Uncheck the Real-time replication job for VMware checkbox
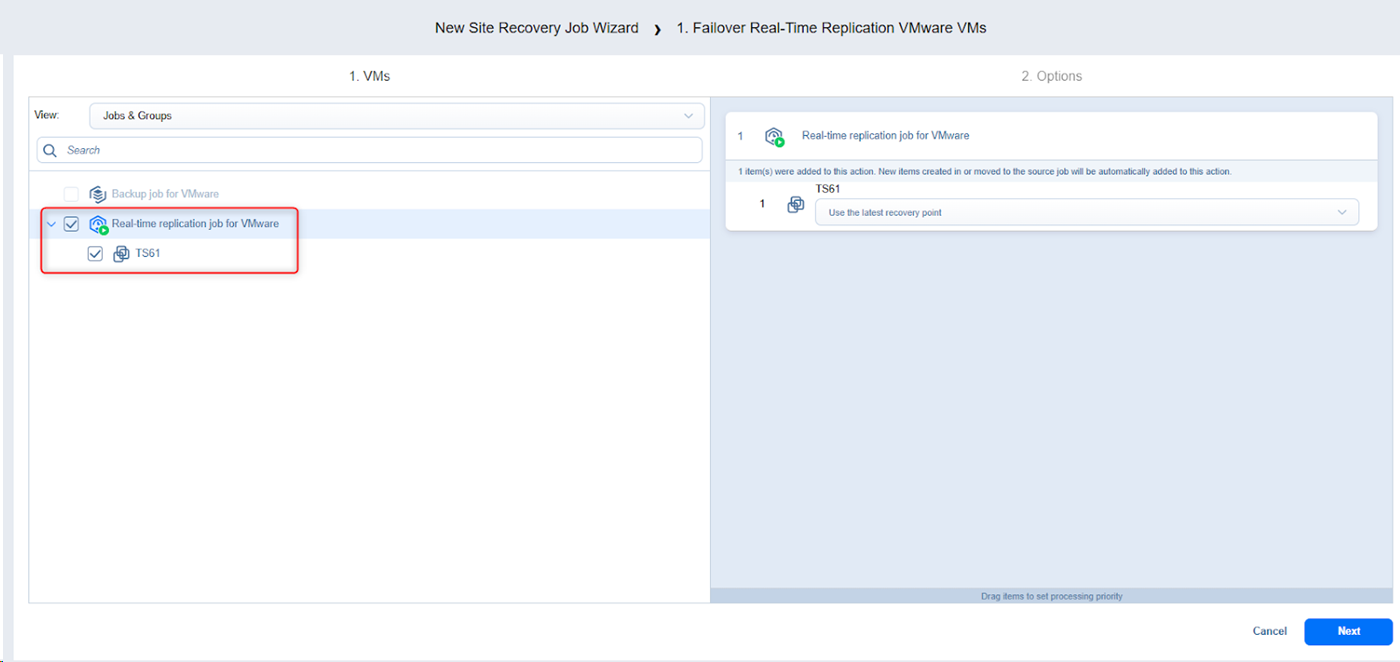Viewport: 1400px width, 662px height. pyautogui.click(x=71, y=224)
